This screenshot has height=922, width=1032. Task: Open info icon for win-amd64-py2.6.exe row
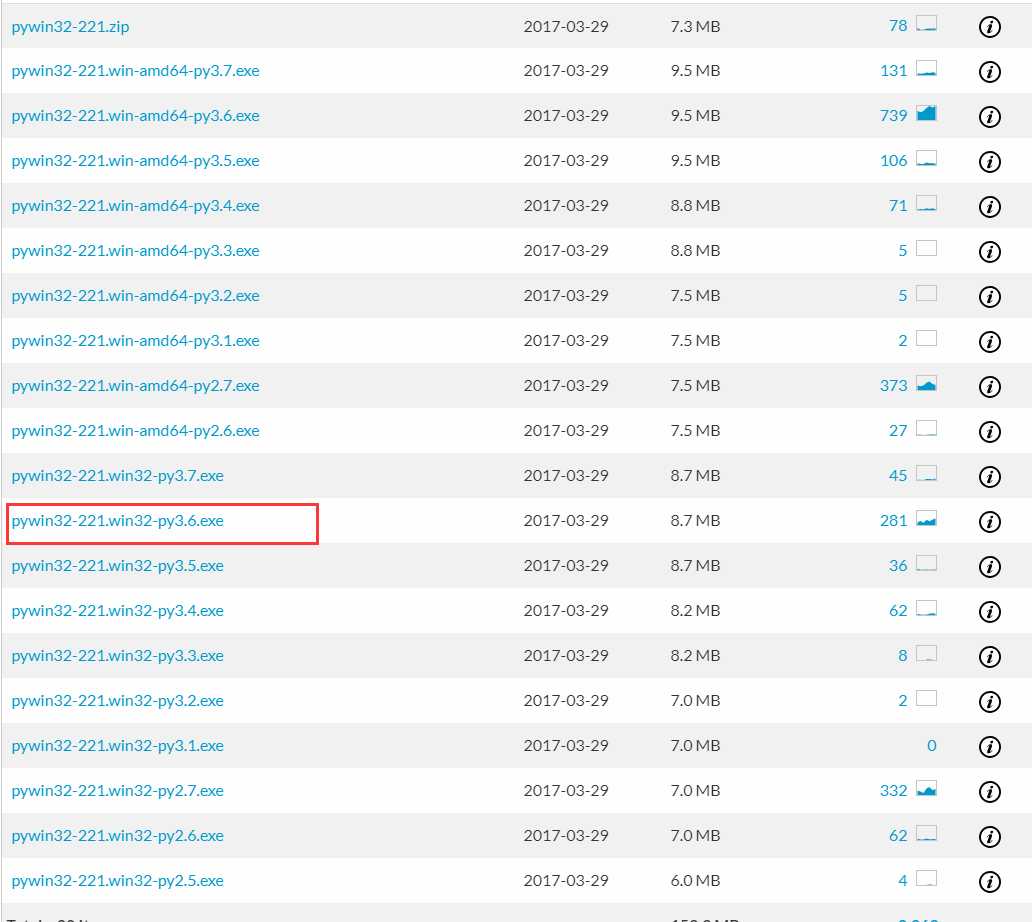coord(990,432)
